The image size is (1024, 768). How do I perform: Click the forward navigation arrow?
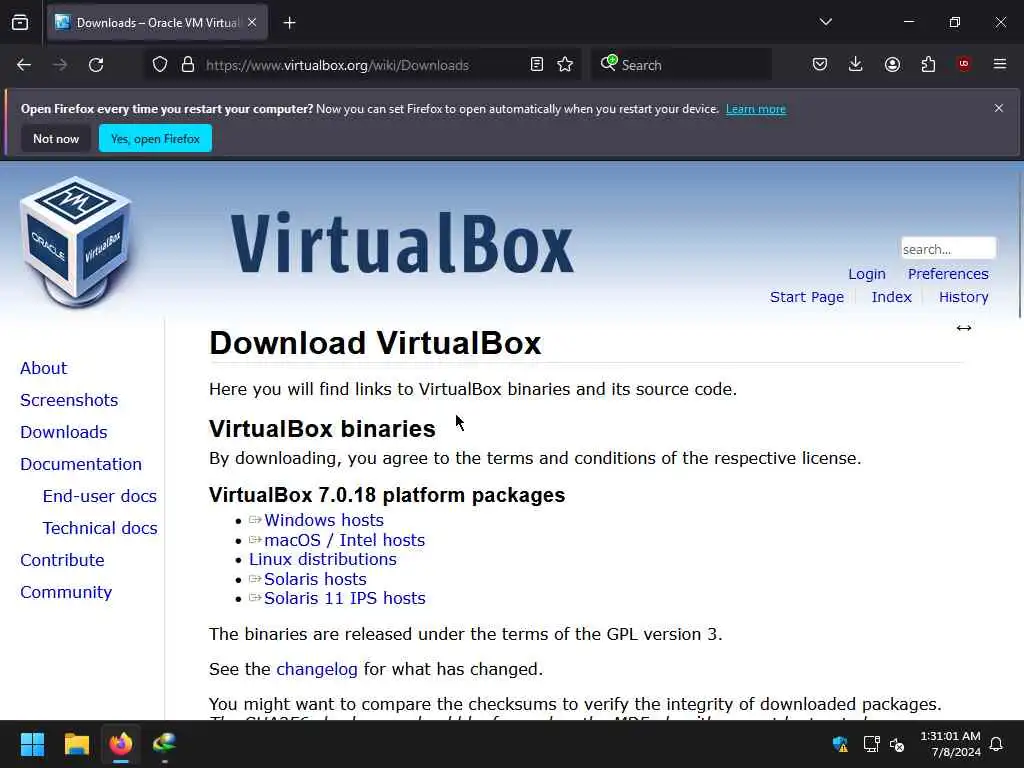(x=60, y=65)
